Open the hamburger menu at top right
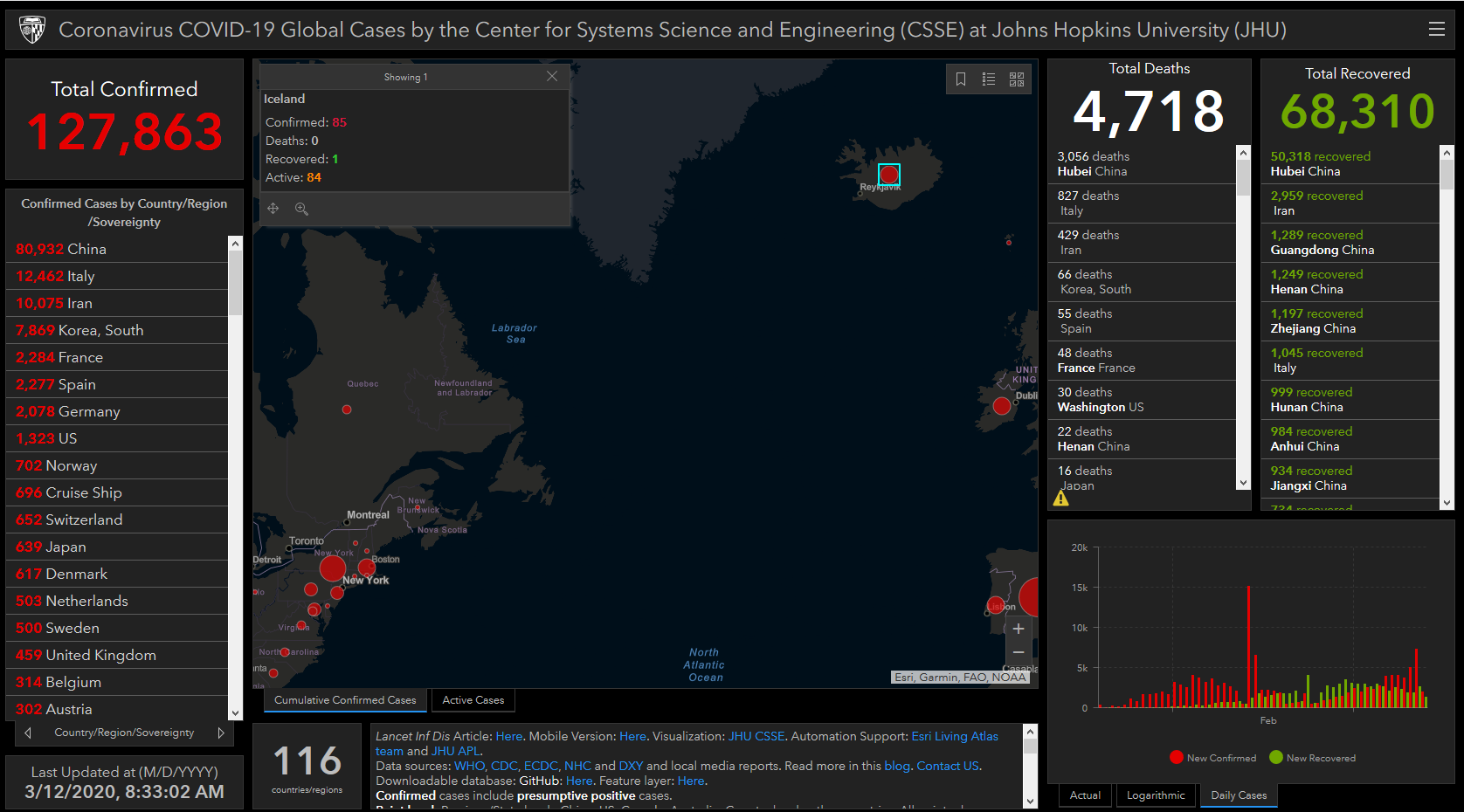Image resolution: width=1464 pixels, height=812 pixels. [x=1437, y=30]
